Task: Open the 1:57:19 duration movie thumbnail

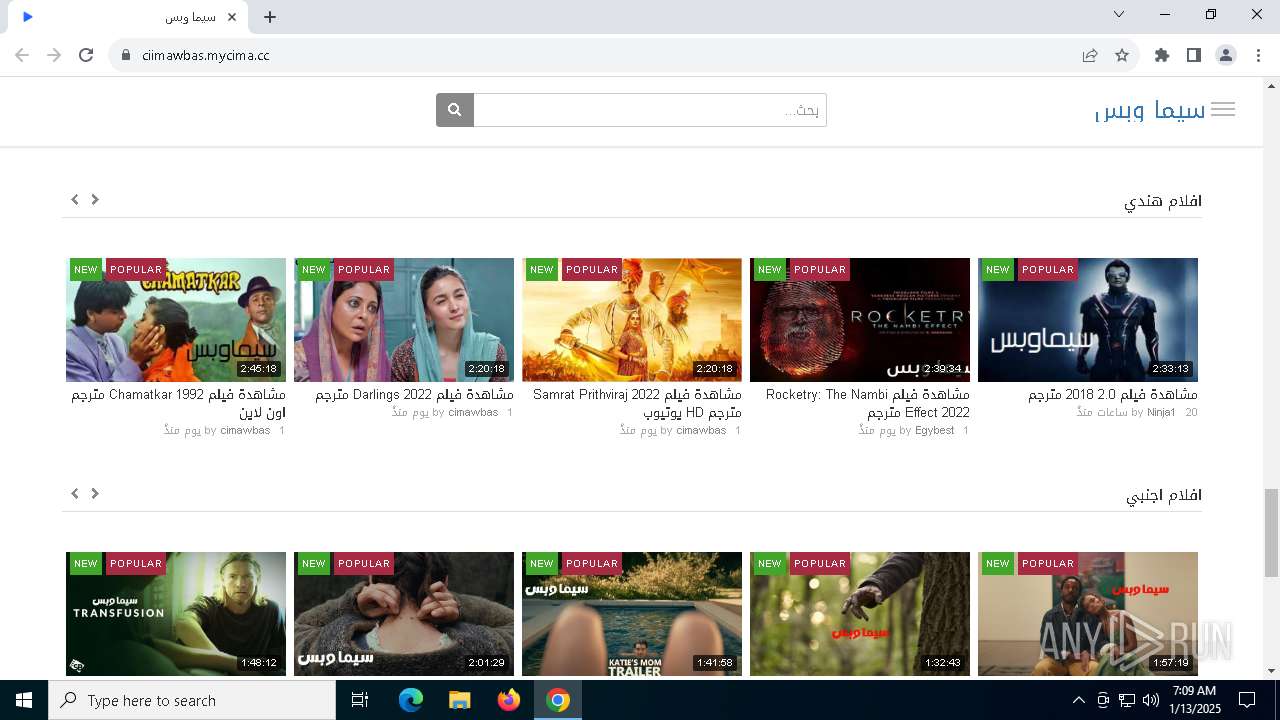Action: coord(1088,614)
